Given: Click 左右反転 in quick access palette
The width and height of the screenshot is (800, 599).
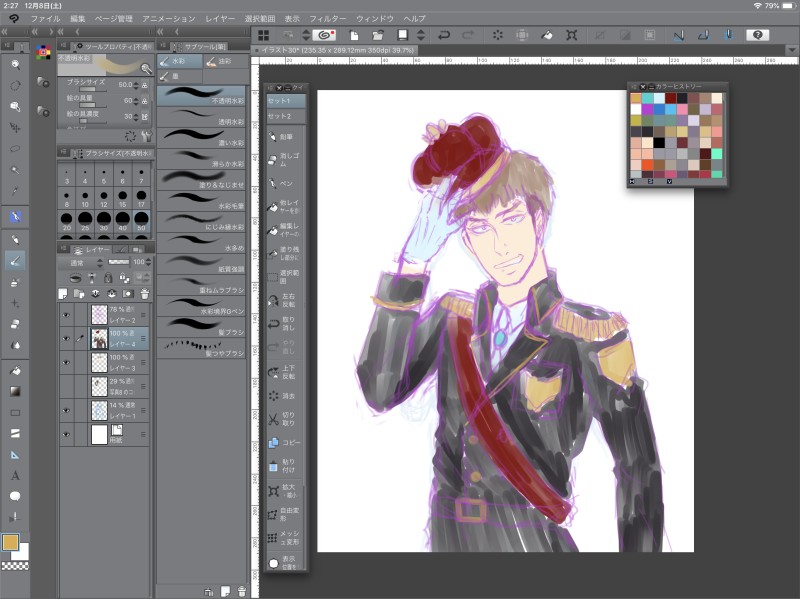Looking at the screenshot, I should coord(285,300).
